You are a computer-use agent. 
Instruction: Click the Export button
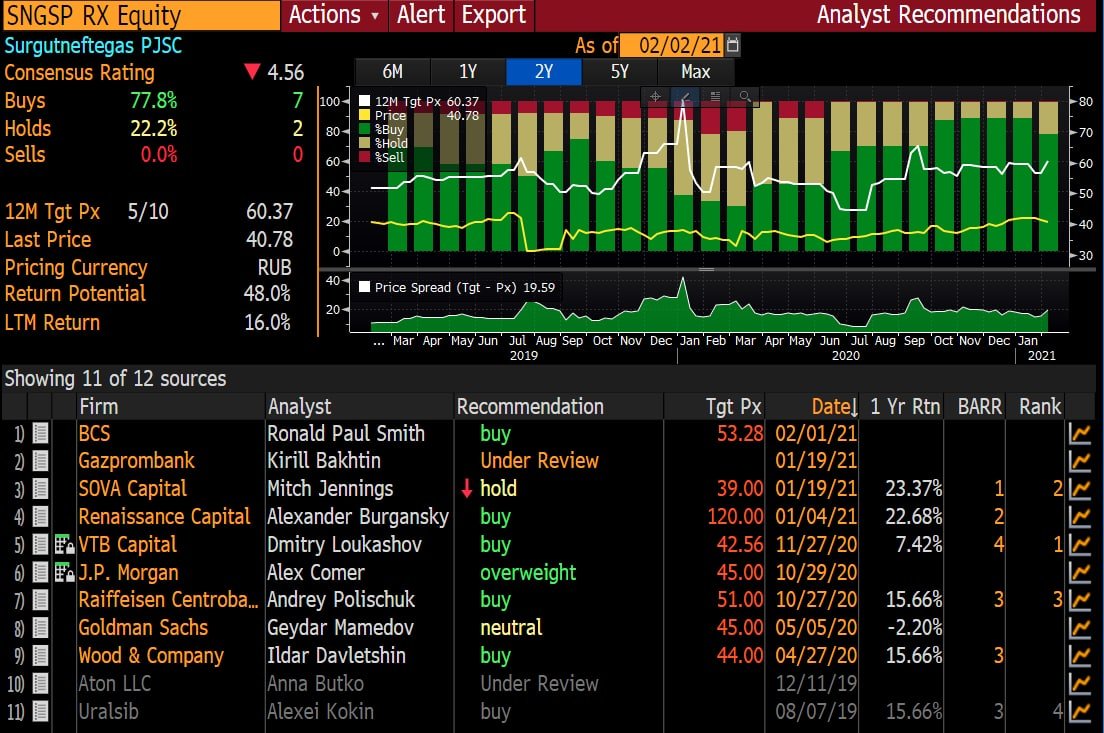[494, 15]
